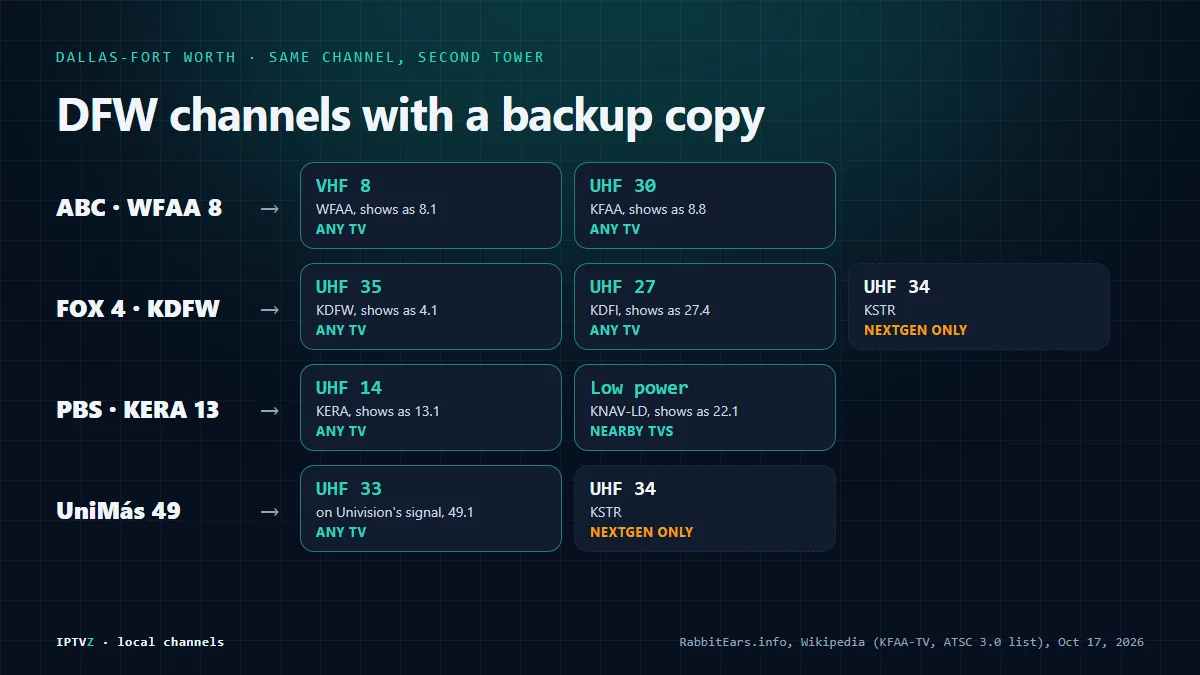Viewport: 1200px width, 675px height.
Task: Select the "DALLAS-FORT WORTH · SAME CHANNEL, SECOND TOWER" subtitle
Action: [300, 57]
